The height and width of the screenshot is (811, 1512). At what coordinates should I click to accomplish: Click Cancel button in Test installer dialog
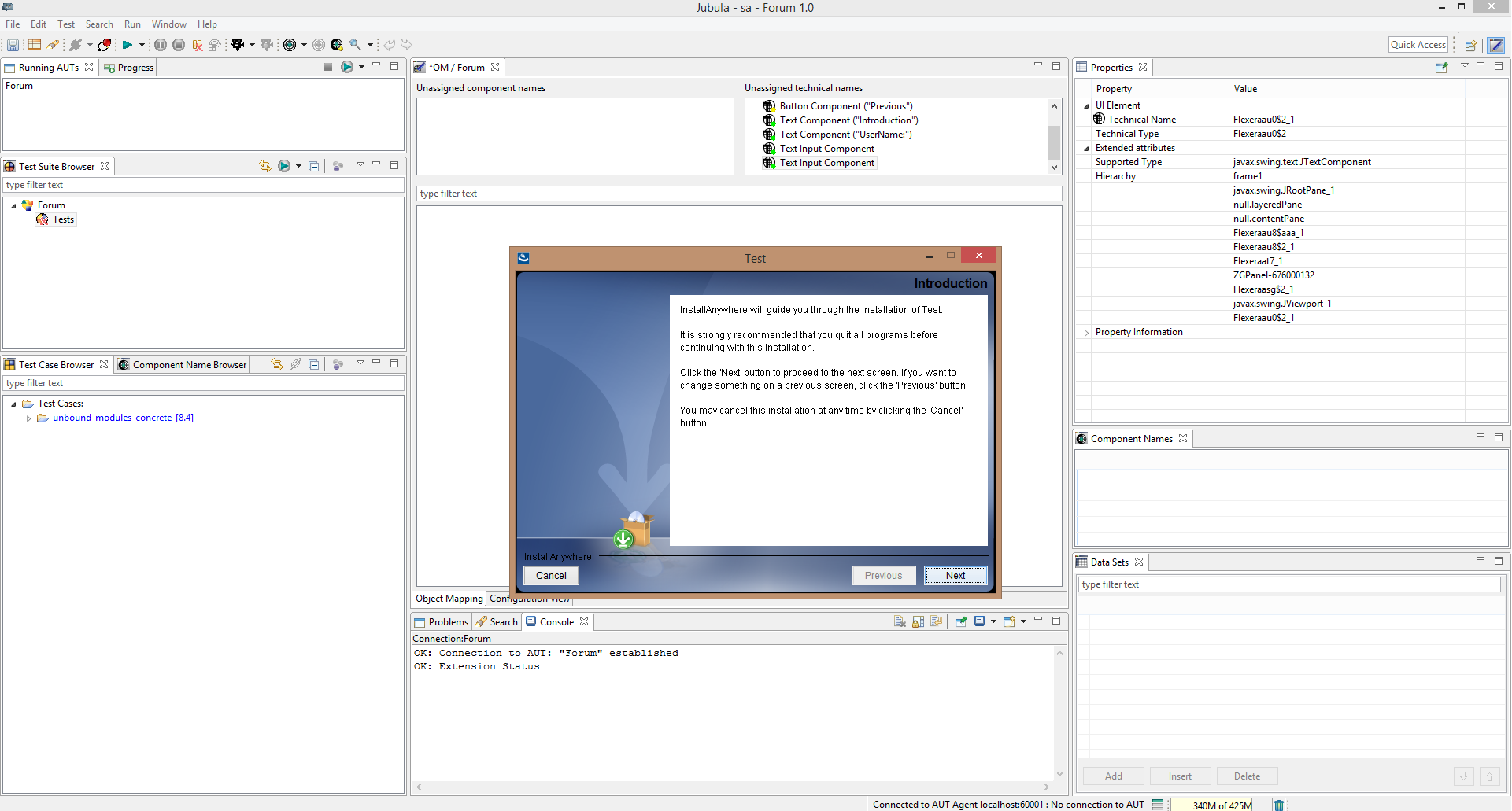point(551,576)
